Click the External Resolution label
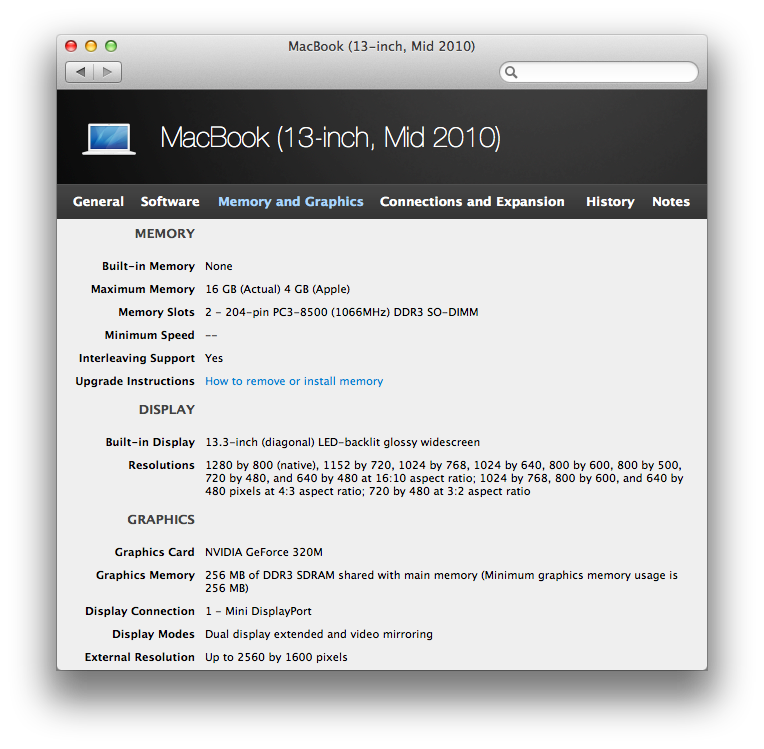 point(140,657)
